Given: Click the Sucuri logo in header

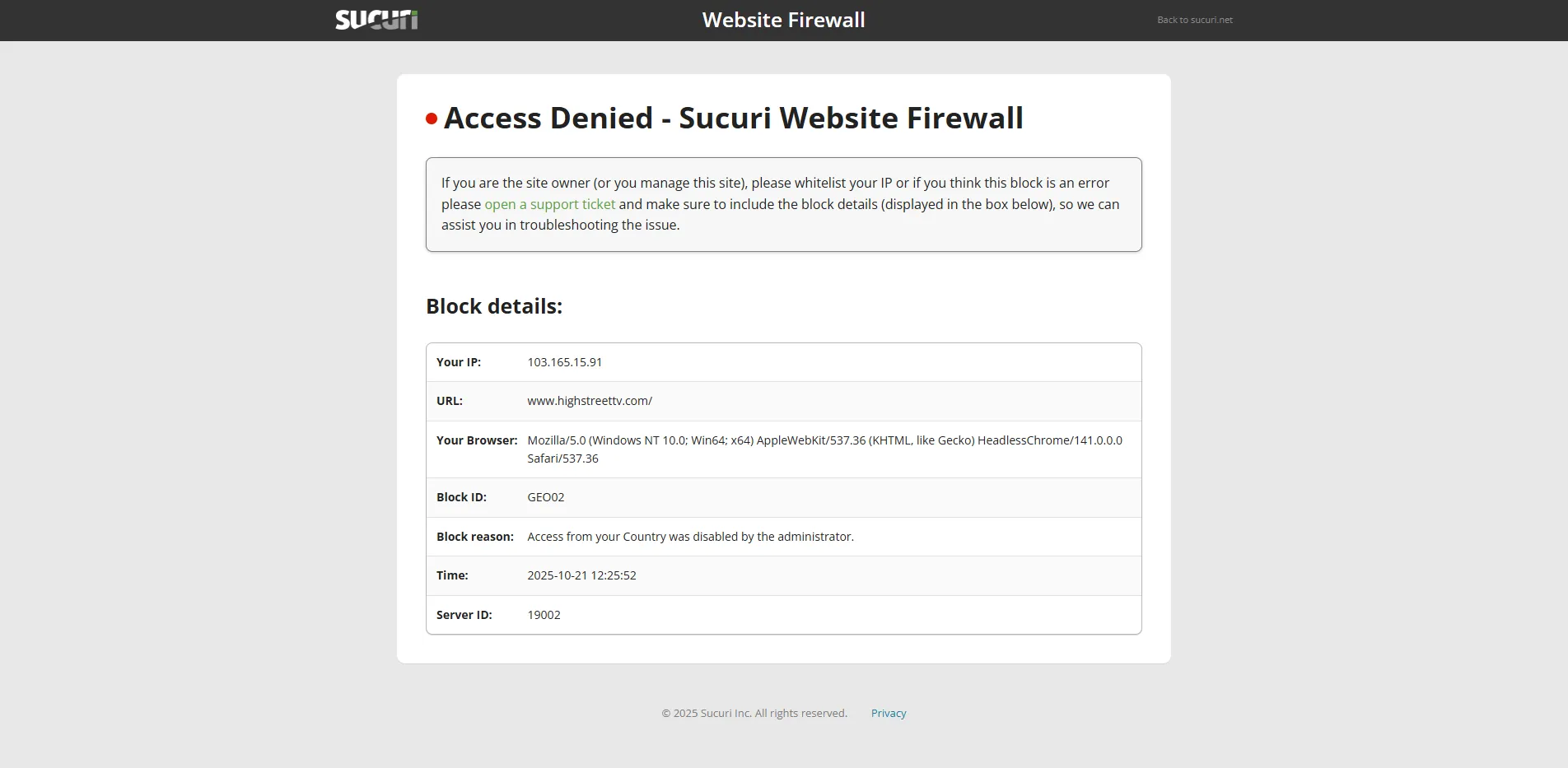Looking at the screenshot, I should (x=376, y=20).
